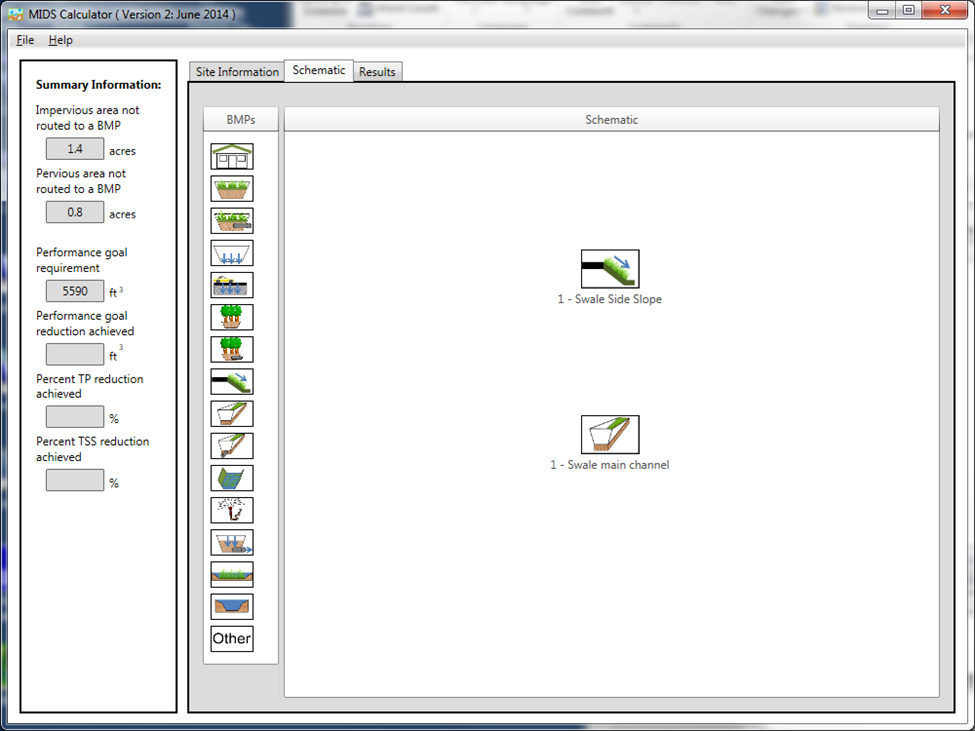Select the first tree trench BMP icon
Screen dimensions: 975x731
232,317
